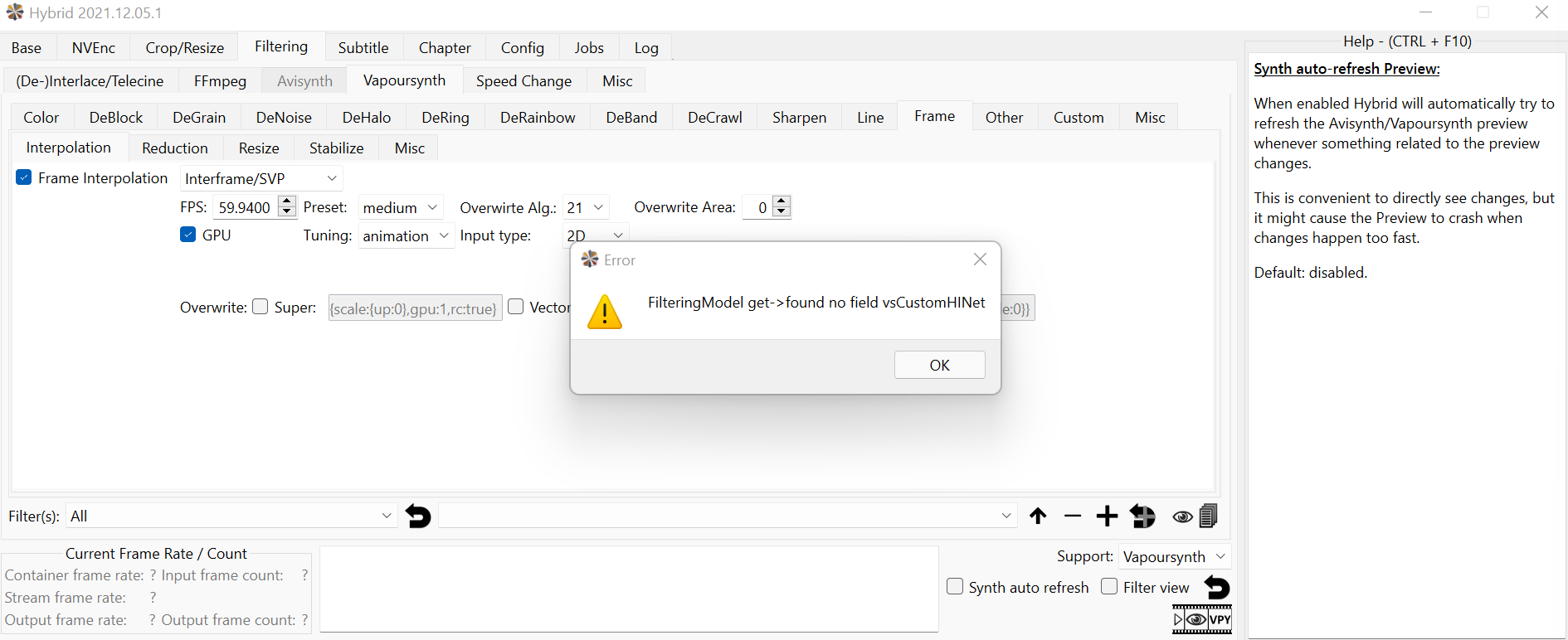Screen dimensions: 1568x640
Task: Click the minus remove filter icon
Action: [x=1072, y=516]
